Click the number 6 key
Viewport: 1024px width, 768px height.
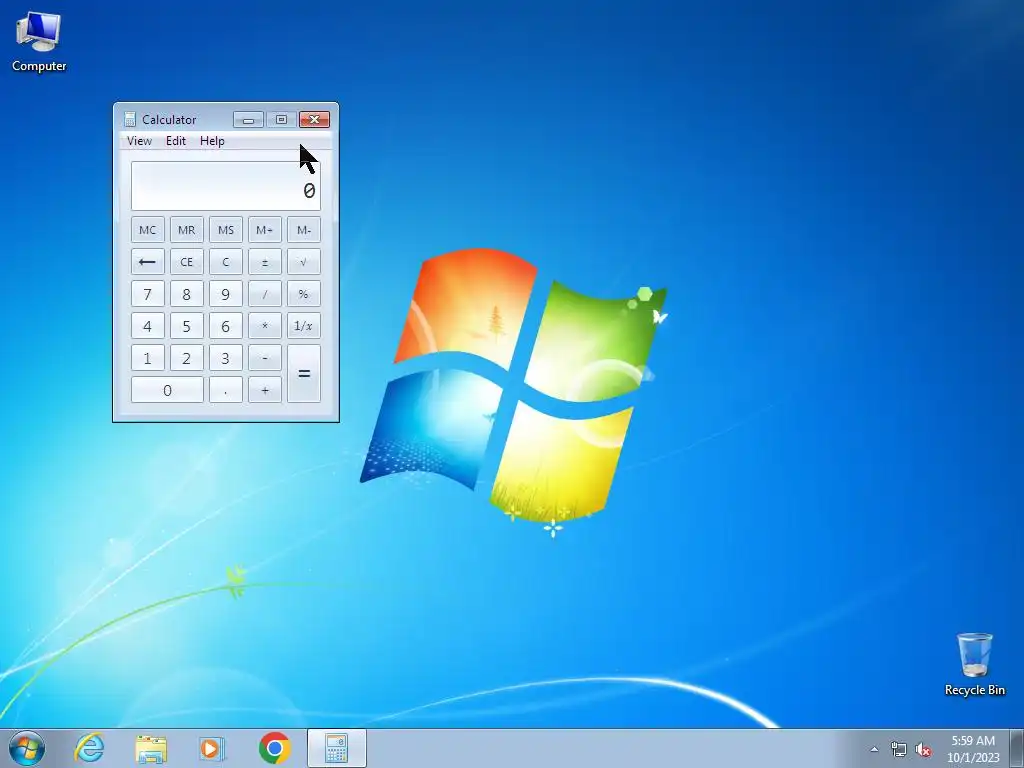226,326
